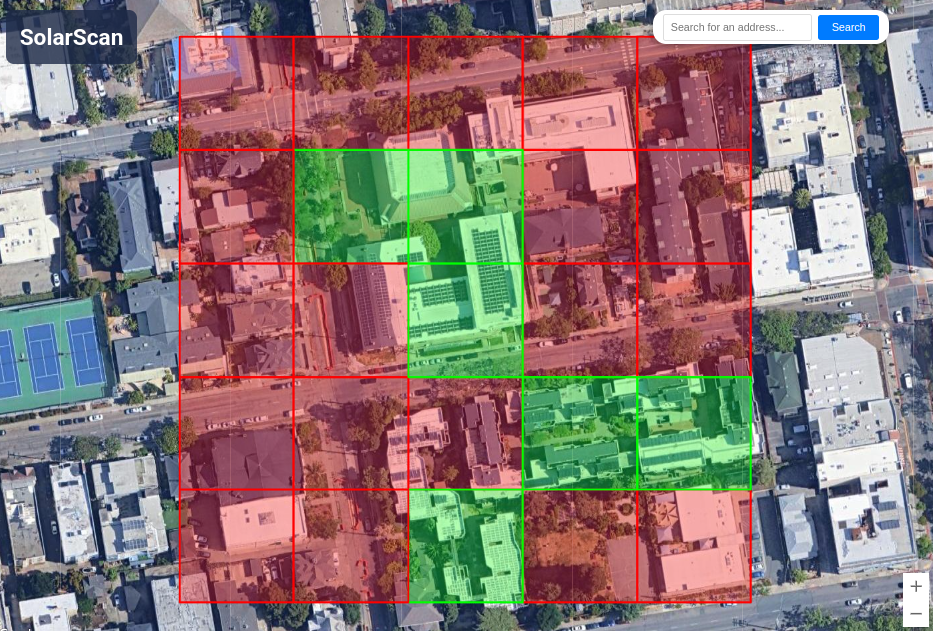933x631 pixels.
Task: Select red cell at grid's top-left corner
Action: point(237,93)
